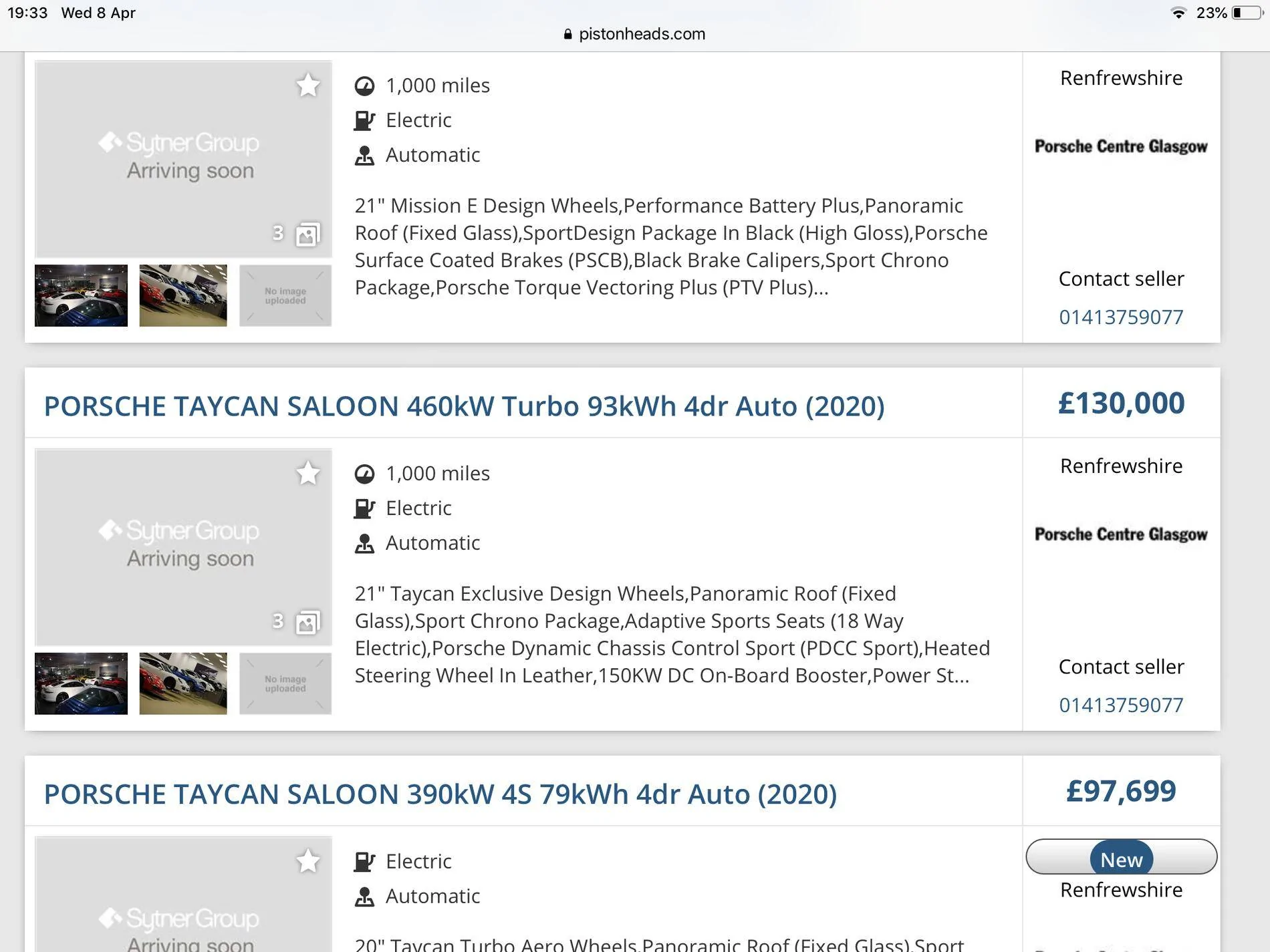Click gearbox icon on Taycan 4S listing
This screenshot has width=1270, height=952.
(364, 897)
